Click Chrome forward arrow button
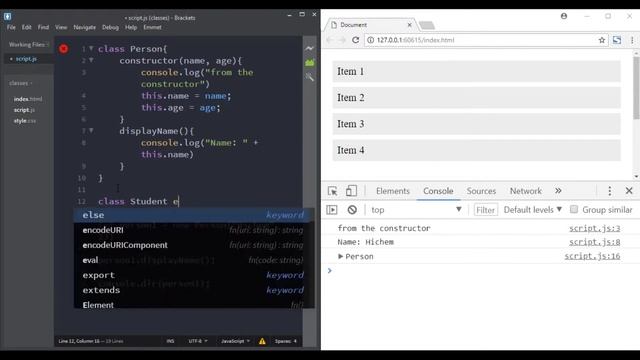Image resolution: width=640 pixels, height=360 pixels. (x=342, y=40)
